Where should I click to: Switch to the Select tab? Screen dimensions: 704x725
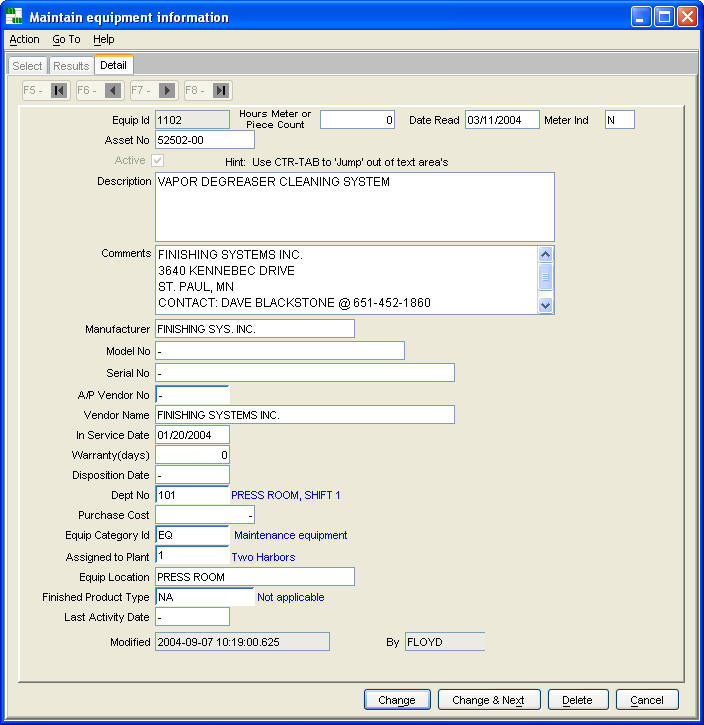[27, 66]
